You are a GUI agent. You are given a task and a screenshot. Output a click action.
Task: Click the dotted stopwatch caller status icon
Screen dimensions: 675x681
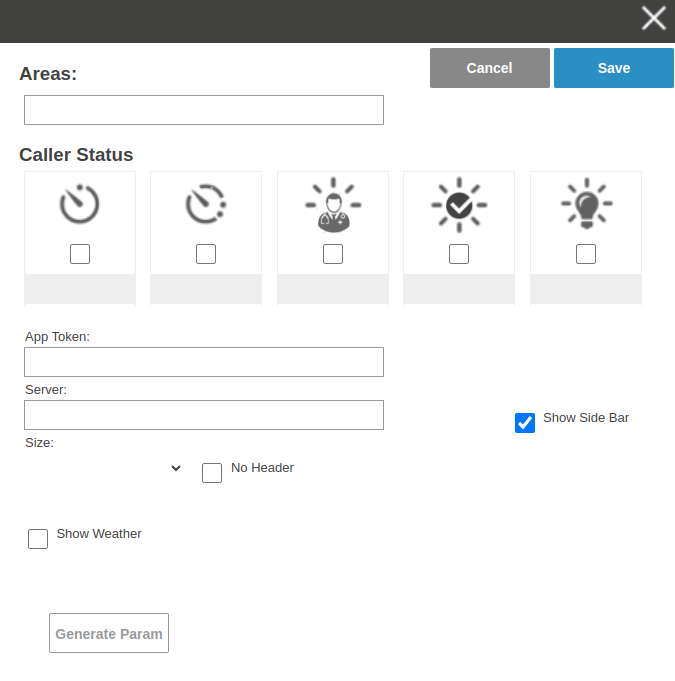206,205
